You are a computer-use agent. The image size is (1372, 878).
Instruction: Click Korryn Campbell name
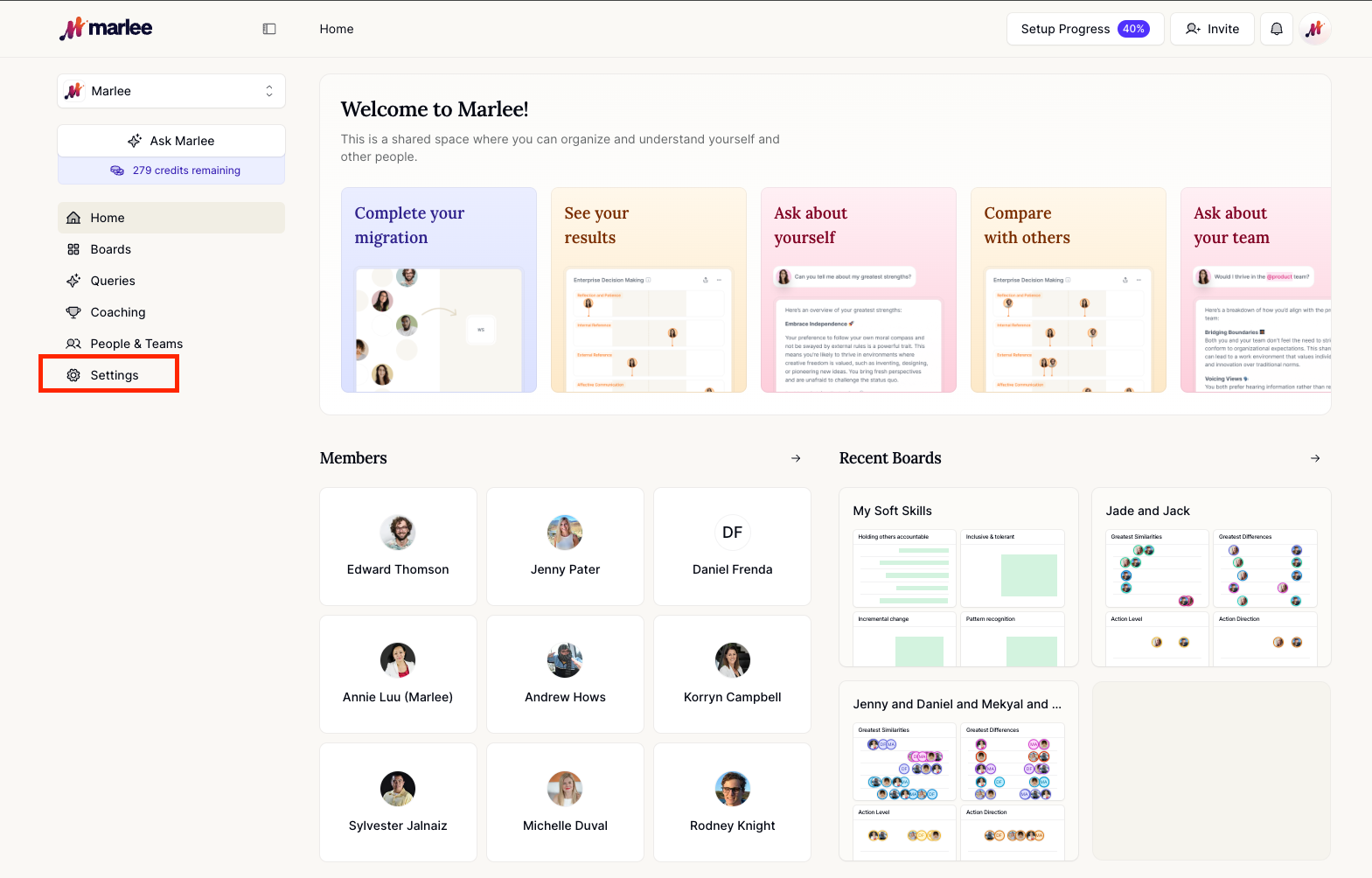point(733,697)
